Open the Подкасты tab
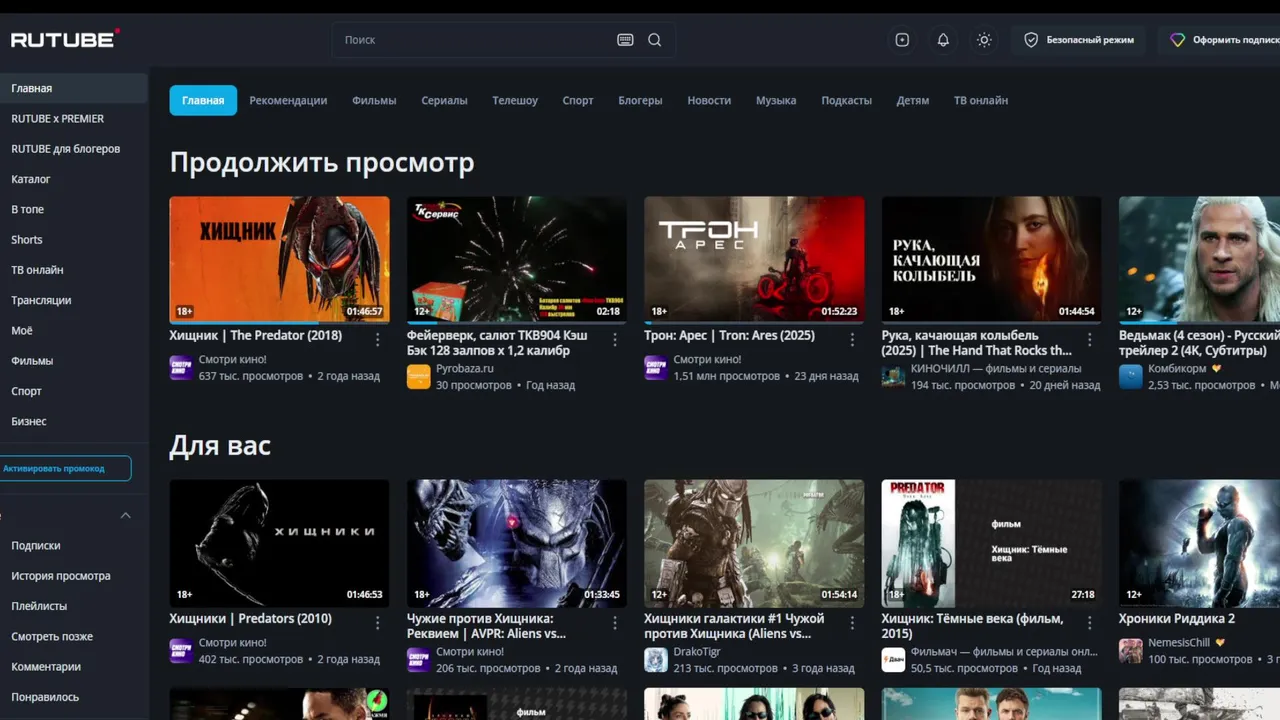This screenshot has height=720, width=1280. tap(846, 100)
